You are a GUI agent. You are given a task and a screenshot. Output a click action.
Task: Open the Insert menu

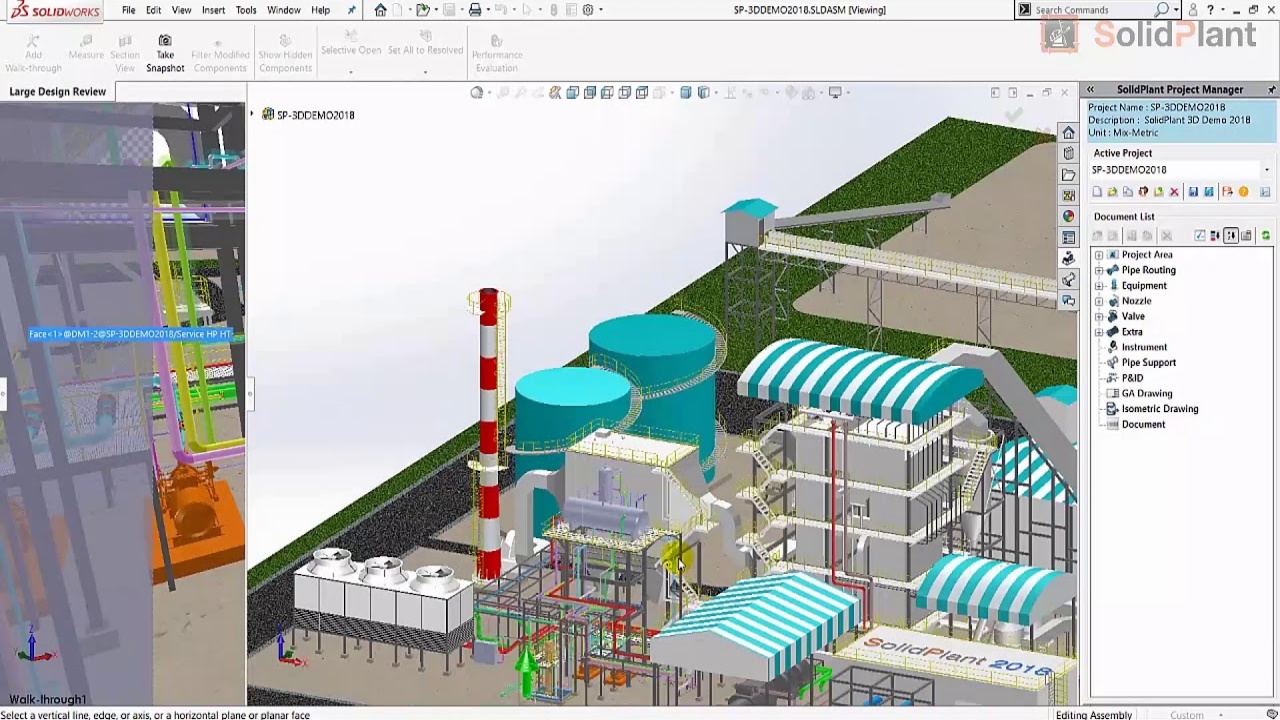pos(213,10)
